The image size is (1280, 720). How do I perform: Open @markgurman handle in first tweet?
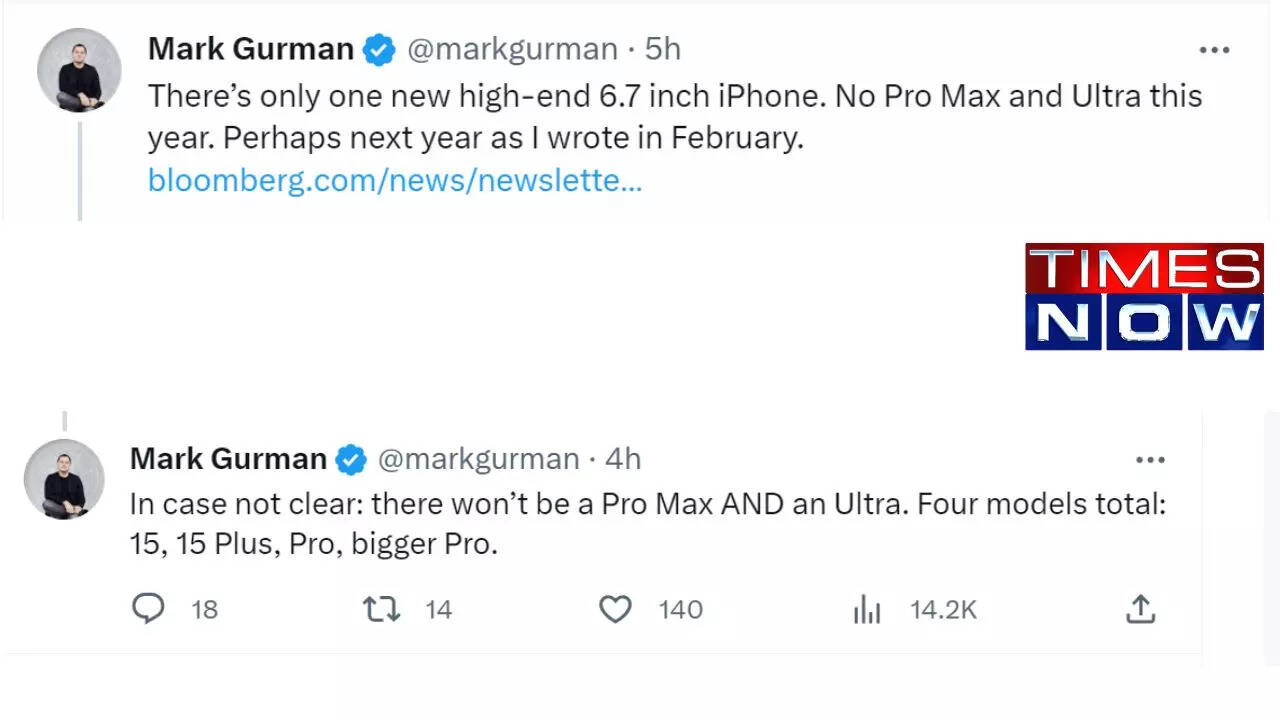click(512, 49)
